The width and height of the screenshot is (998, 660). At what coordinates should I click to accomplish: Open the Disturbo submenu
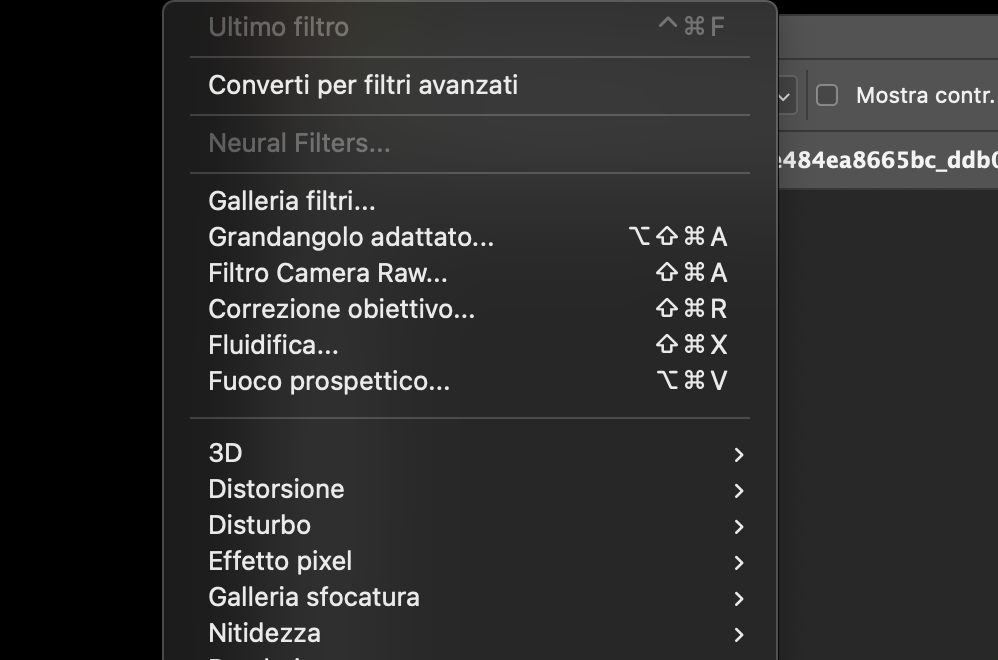[x=470, y=526]
